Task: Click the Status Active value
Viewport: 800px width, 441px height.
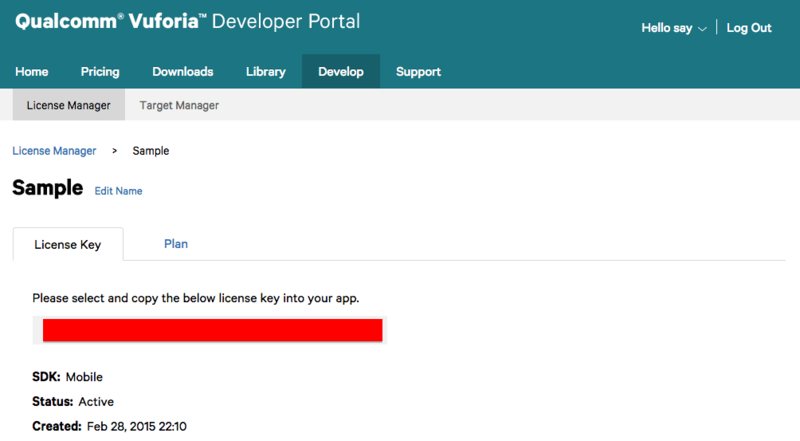Action: click(96, 402)
